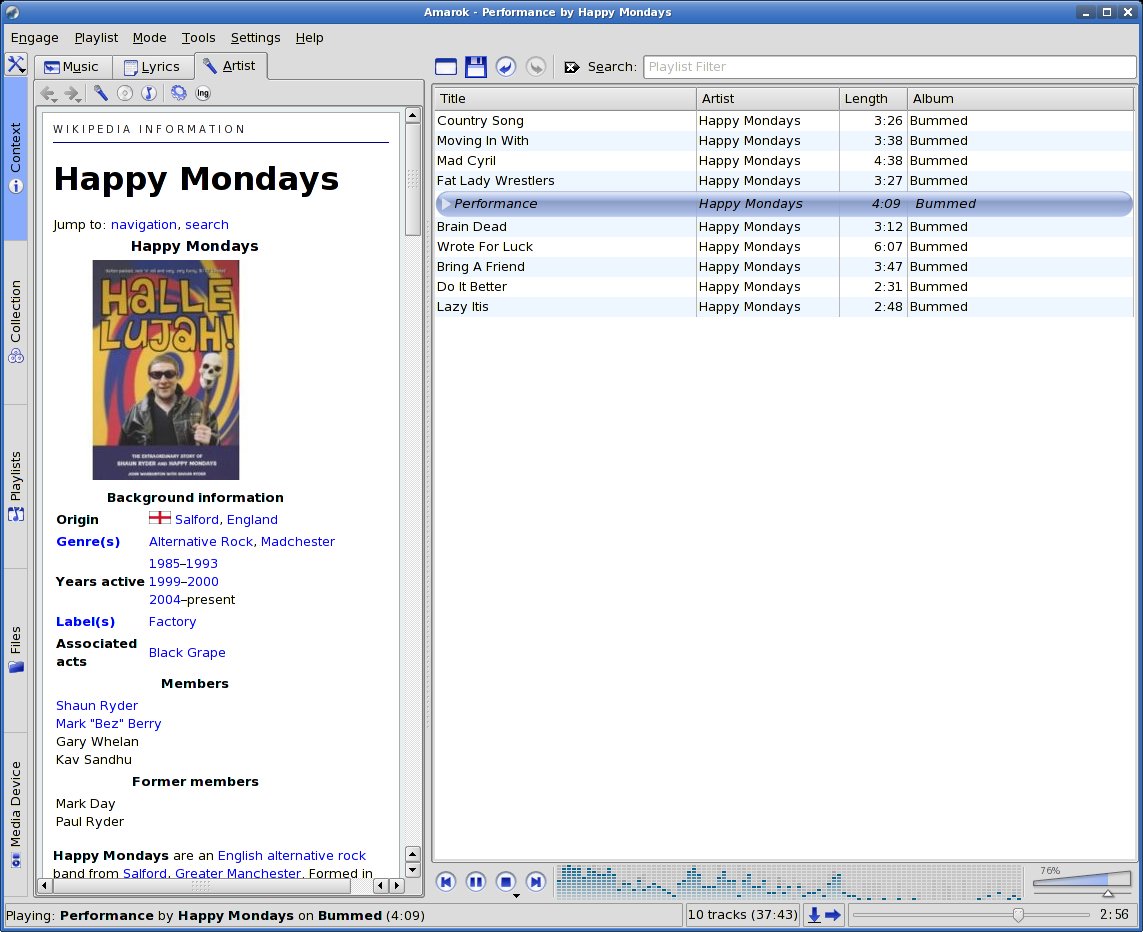
Task: Open the England link in Origin row
Action: coord(252,520)
